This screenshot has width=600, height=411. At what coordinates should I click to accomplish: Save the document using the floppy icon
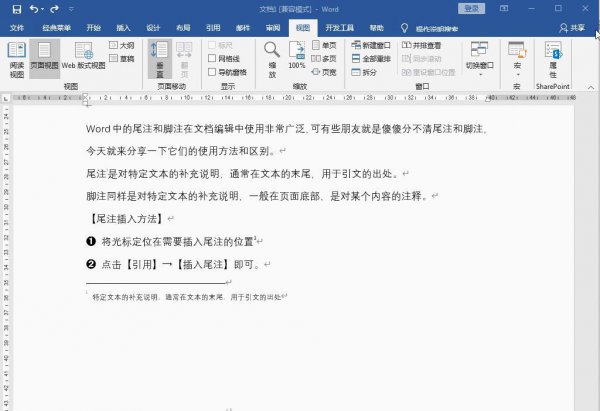17,9
